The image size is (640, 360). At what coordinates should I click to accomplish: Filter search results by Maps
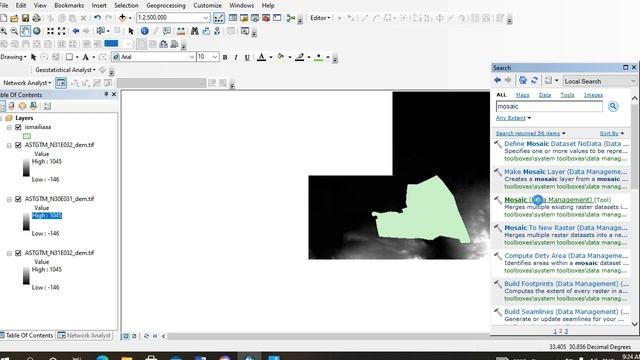coord(522,95)
